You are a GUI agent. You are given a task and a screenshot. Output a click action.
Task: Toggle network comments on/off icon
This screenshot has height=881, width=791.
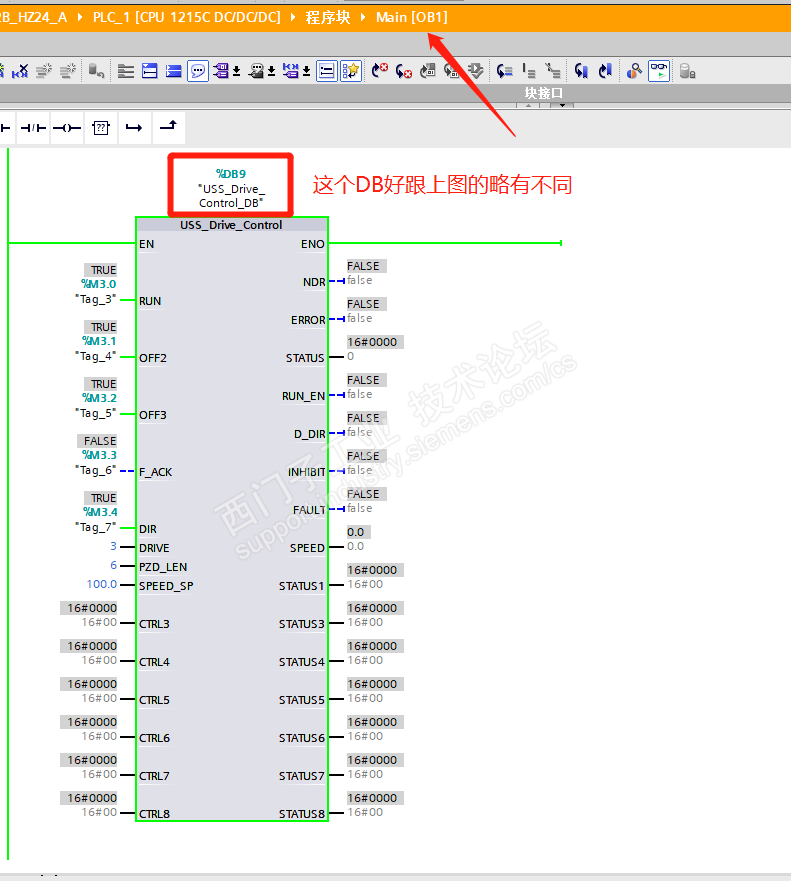point(327,71)
